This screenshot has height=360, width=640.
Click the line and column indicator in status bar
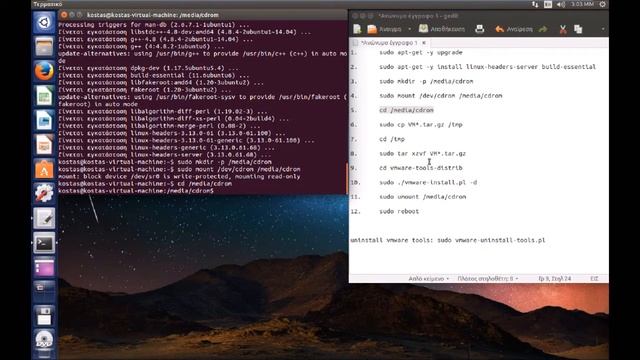point(555,278)
